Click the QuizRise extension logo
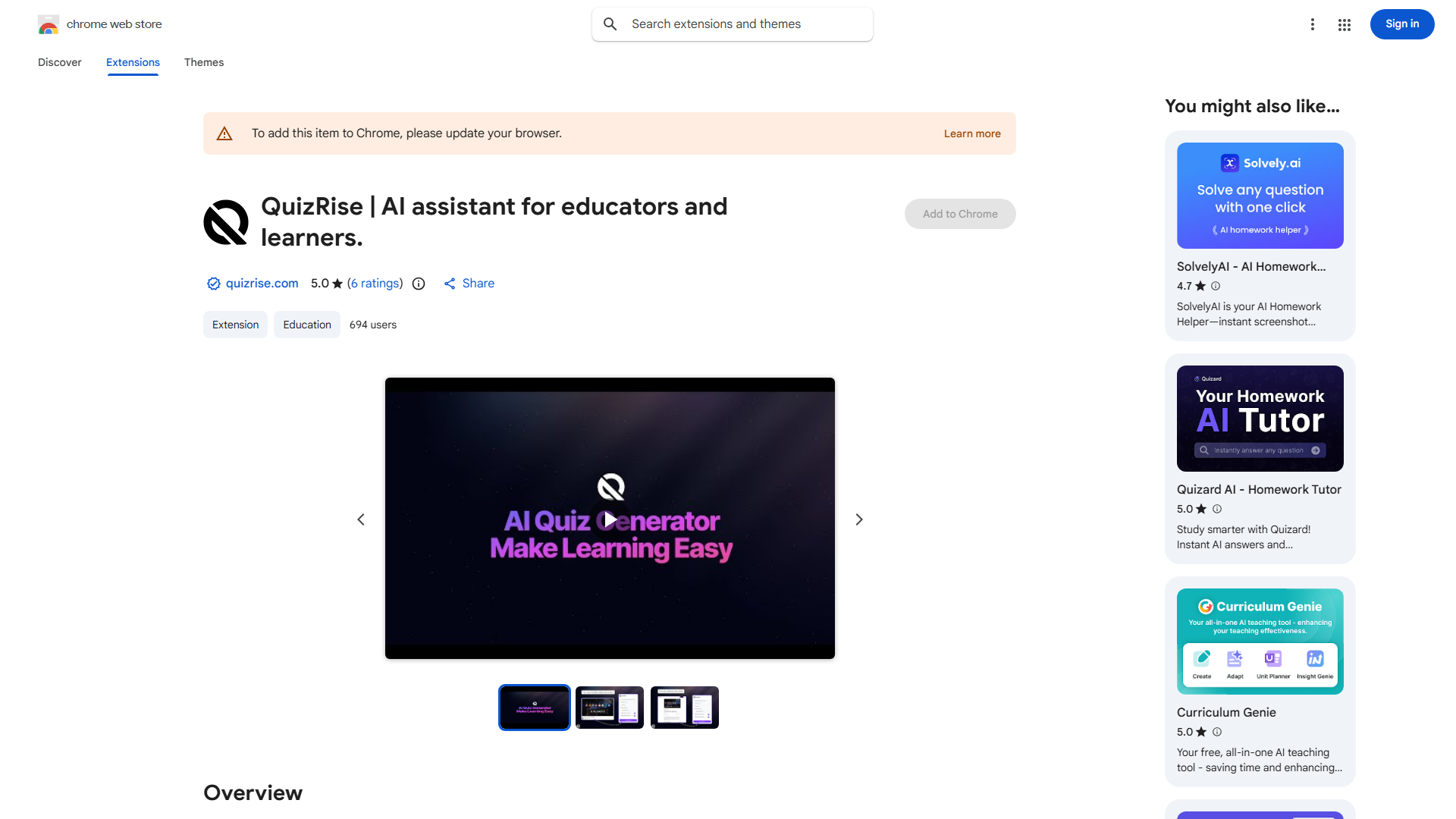Viewport: 1456px width, 819px height. coord(226,222)
